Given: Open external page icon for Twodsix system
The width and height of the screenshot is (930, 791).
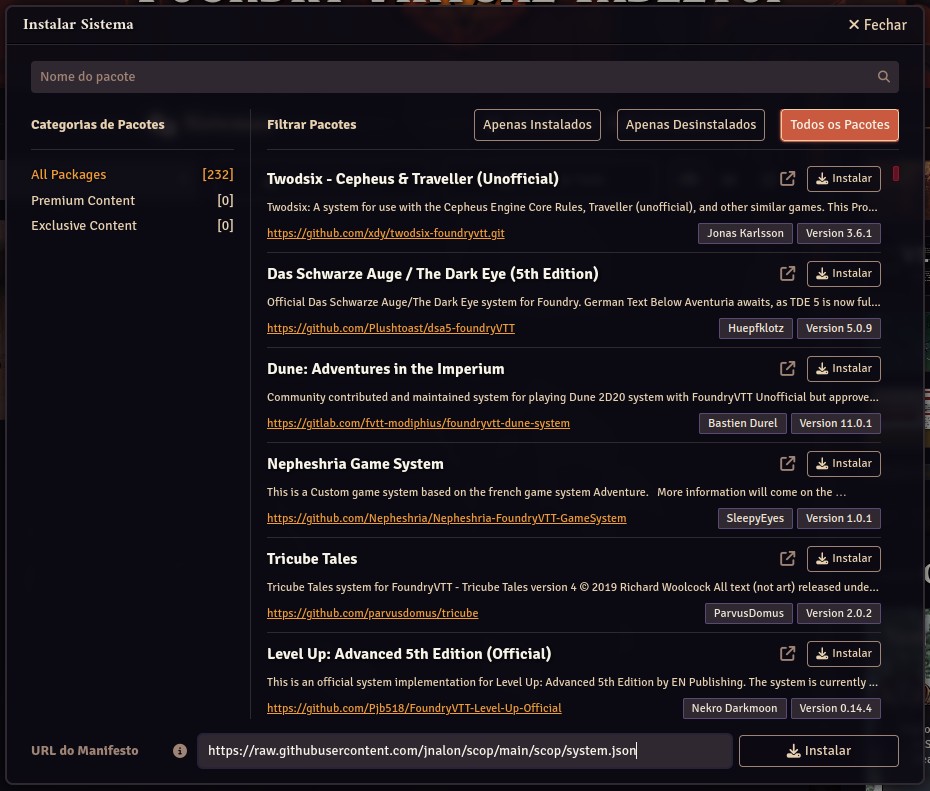Looking at the screenshot, I should coord(787,179).
